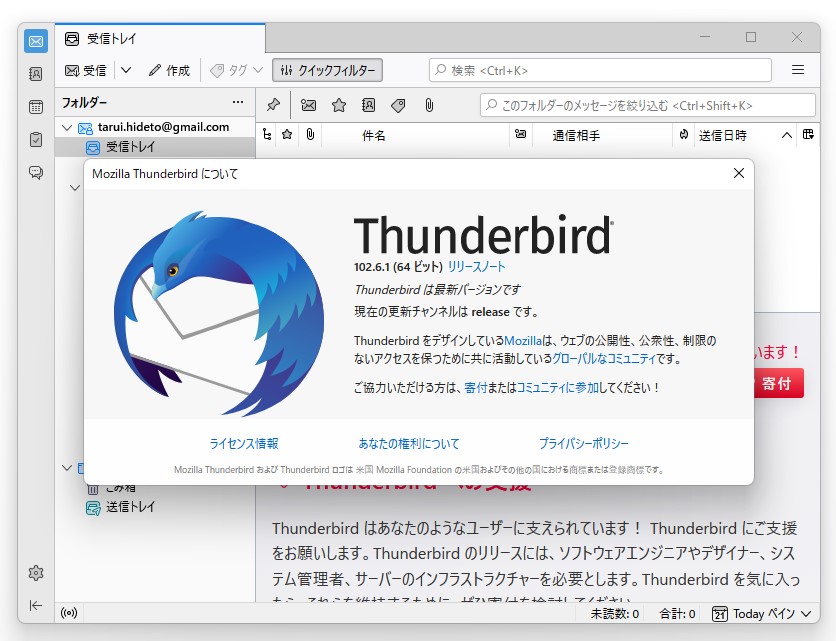Open the 受信 button dropdown arrow

coord(128,70)
